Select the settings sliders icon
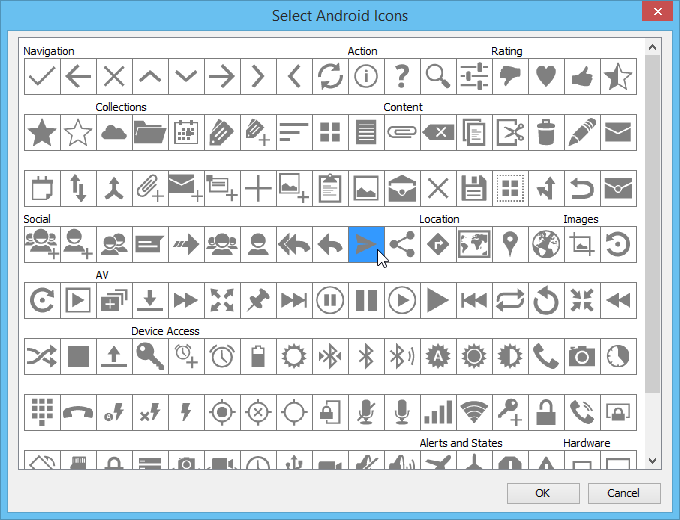 coord(474,76)
